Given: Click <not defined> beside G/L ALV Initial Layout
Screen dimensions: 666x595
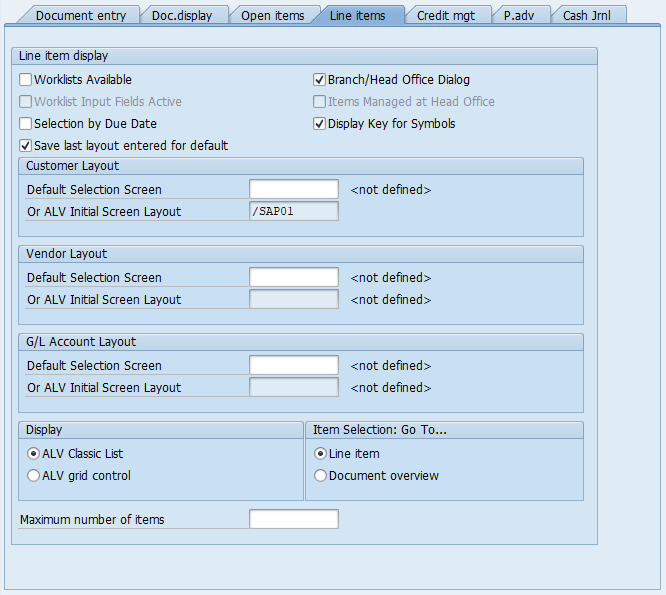Looking at the screenshot, I should pos(391,388).
